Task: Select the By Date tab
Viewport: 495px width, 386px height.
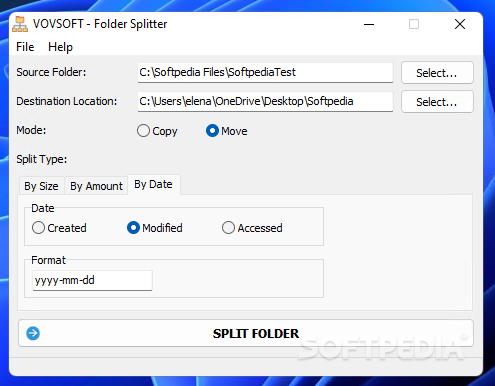Action: tap(154, 184)
